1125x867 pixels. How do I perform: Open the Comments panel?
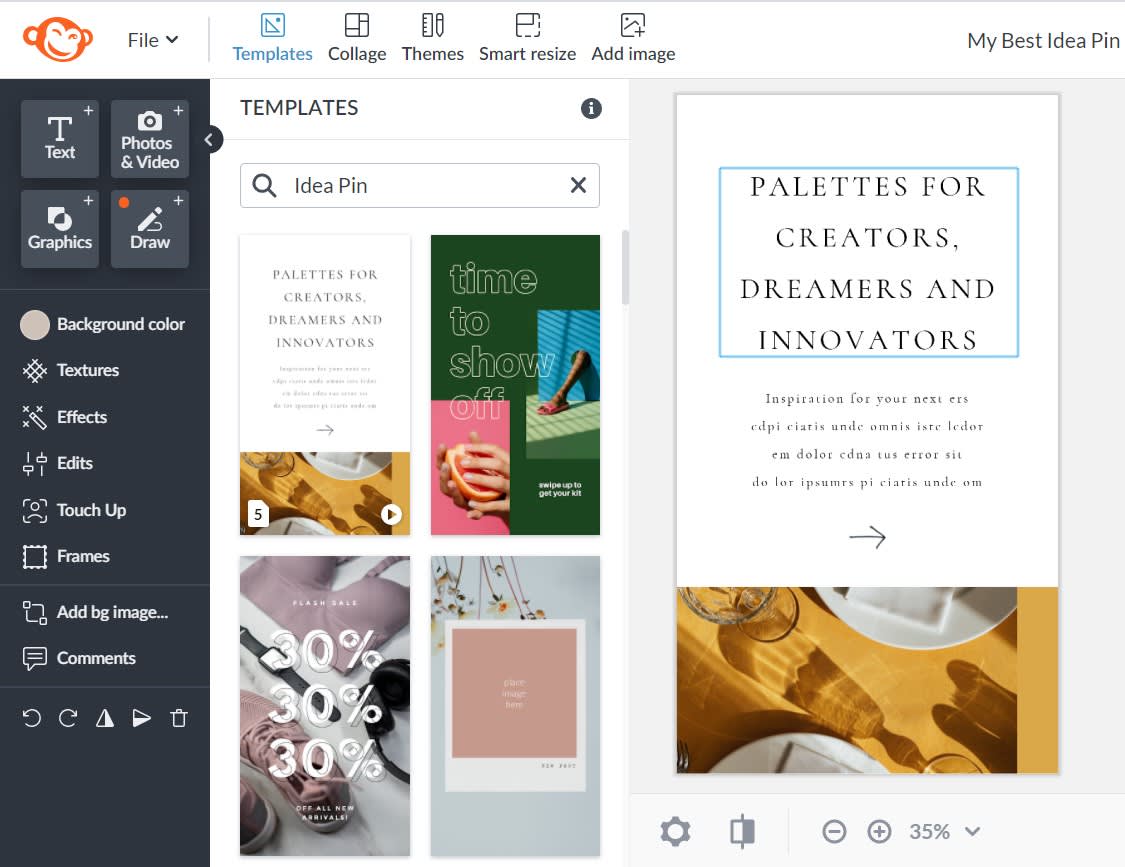pos(79,658)
